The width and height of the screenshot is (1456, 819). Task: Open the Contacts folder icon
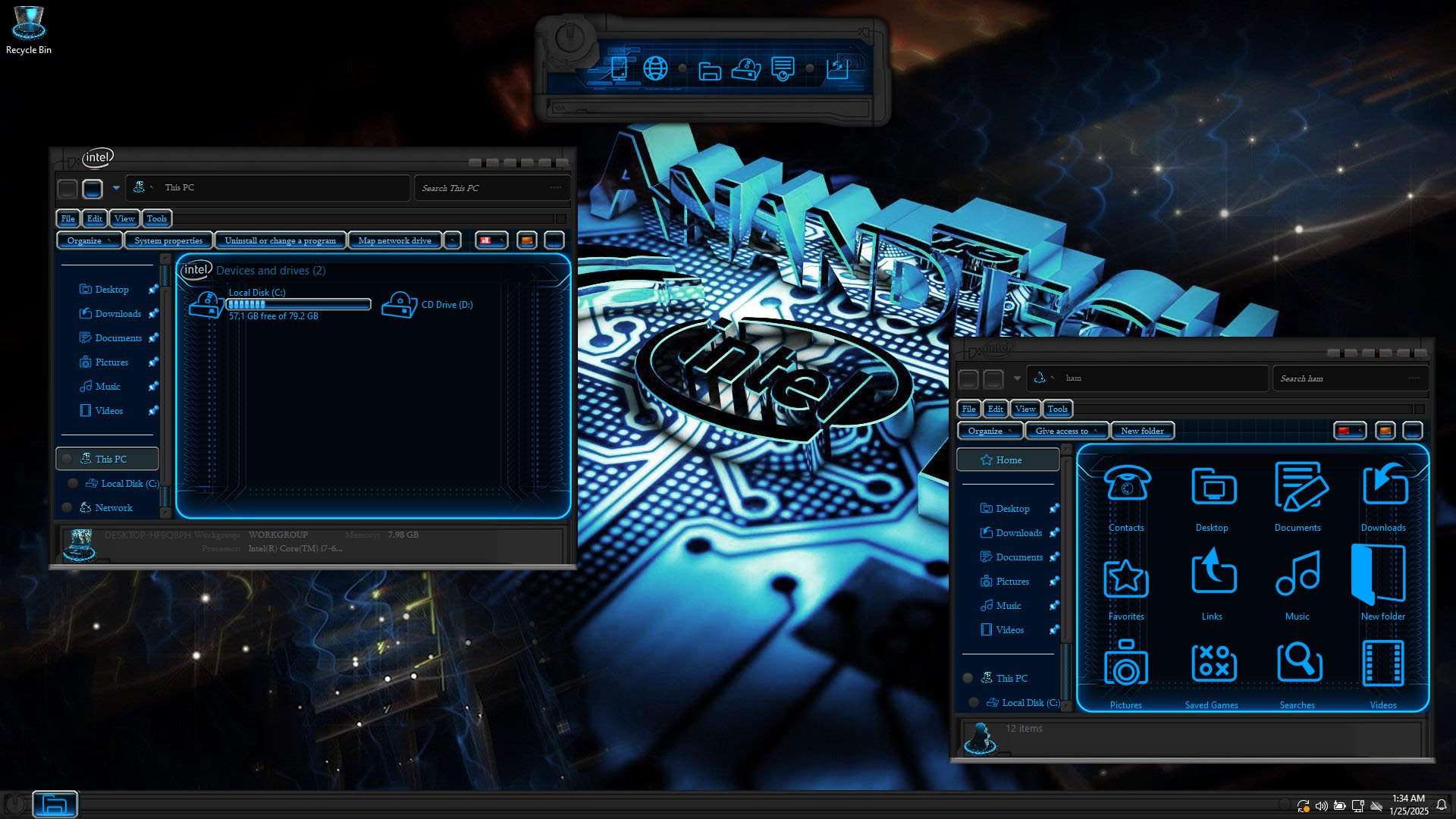tap(1126, 485)
